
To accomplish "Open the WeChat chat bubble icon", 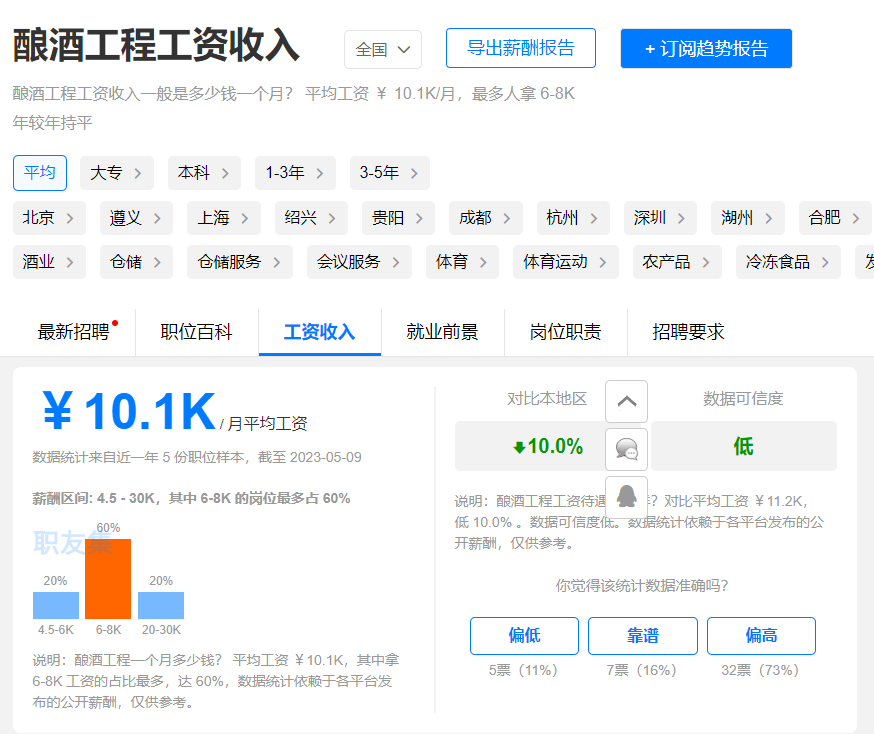I will (x=627, y=449).
